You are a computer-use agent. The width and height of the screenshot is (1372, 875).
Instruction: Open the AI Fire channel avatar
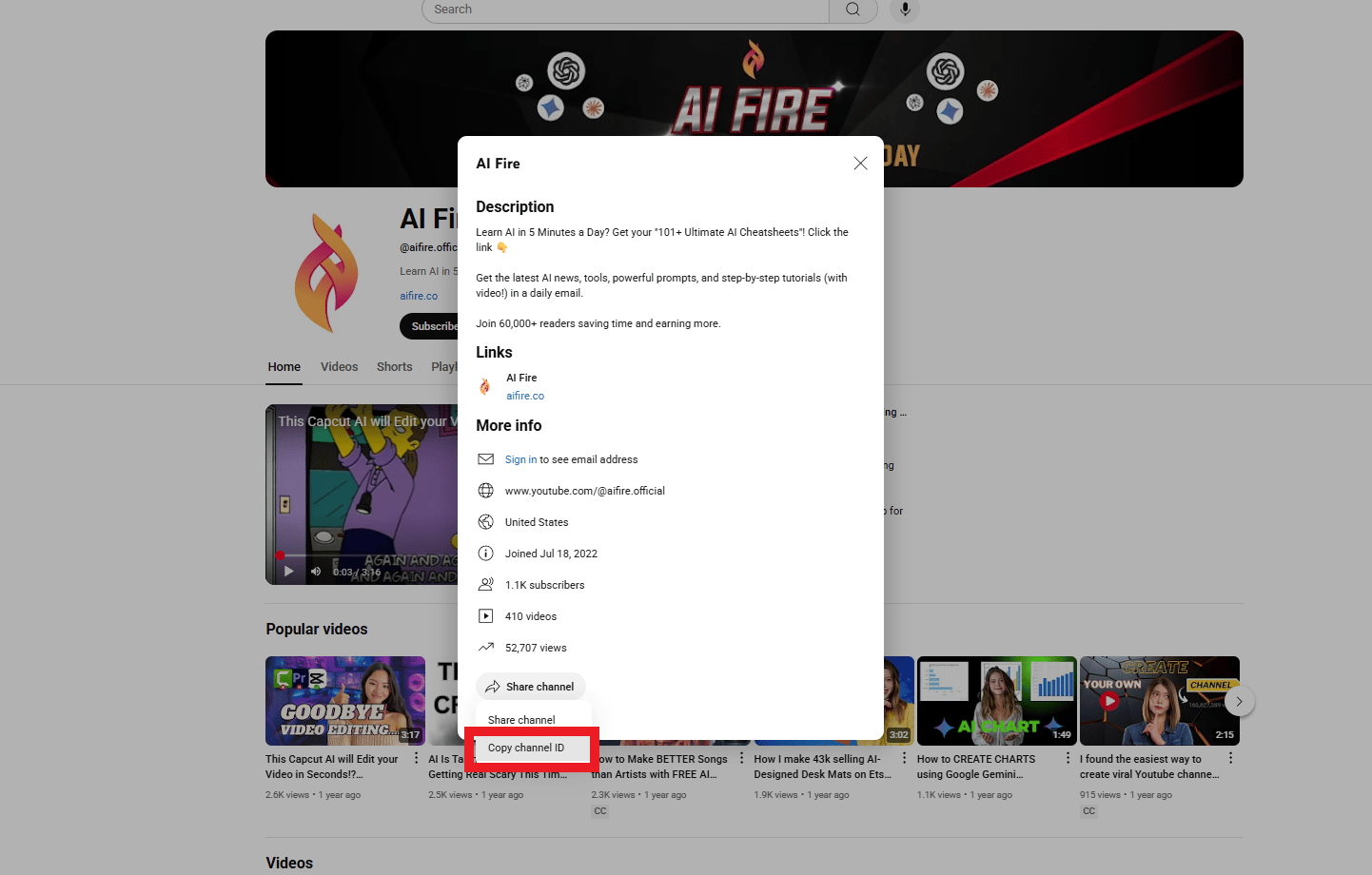(326, 273)
